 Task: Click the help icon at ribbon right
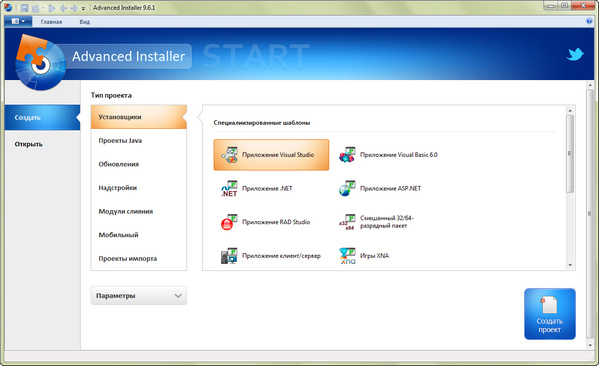[589, 21]
